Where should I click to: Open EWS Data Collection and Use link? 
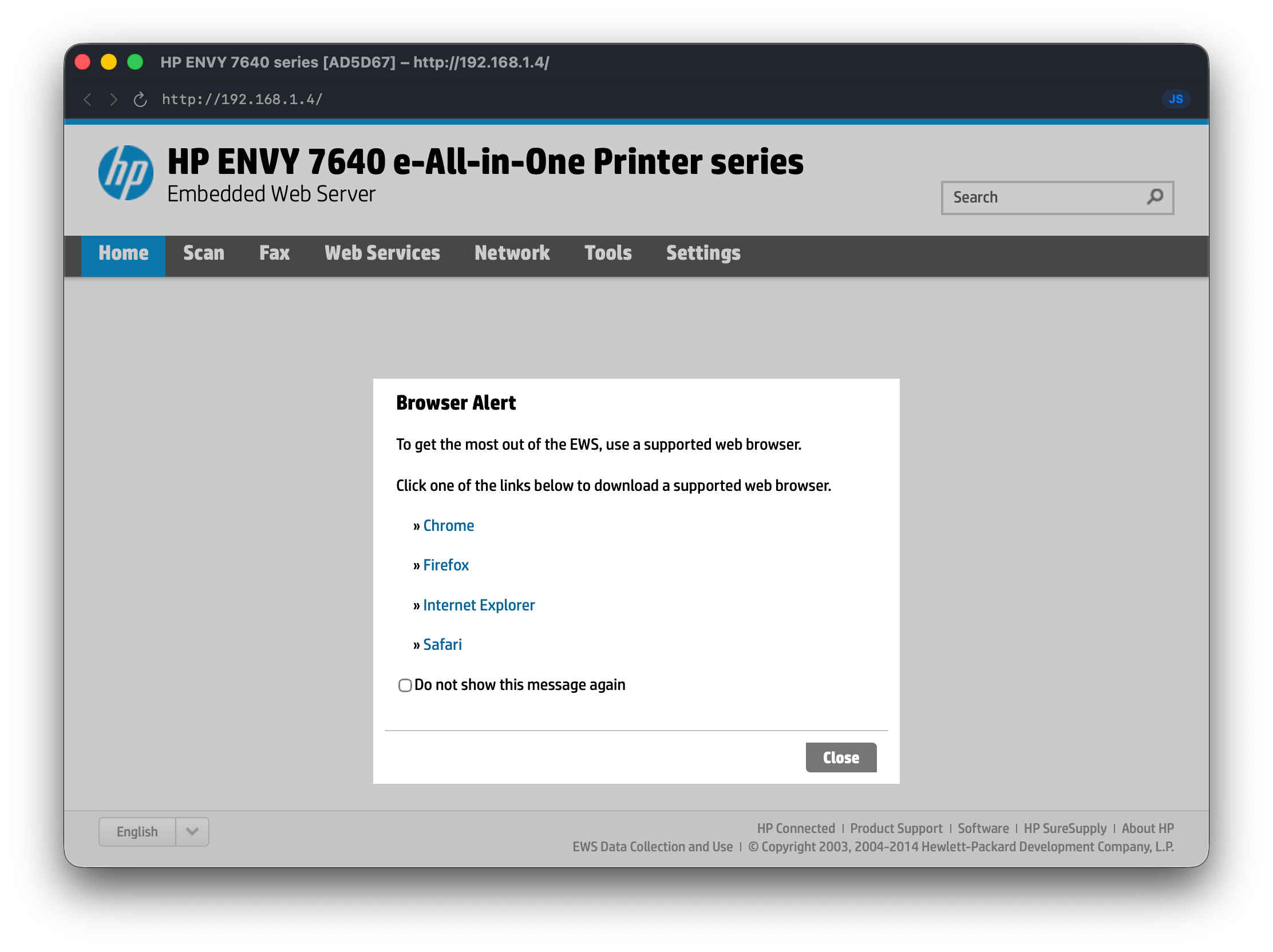click(x=653, y=847)
